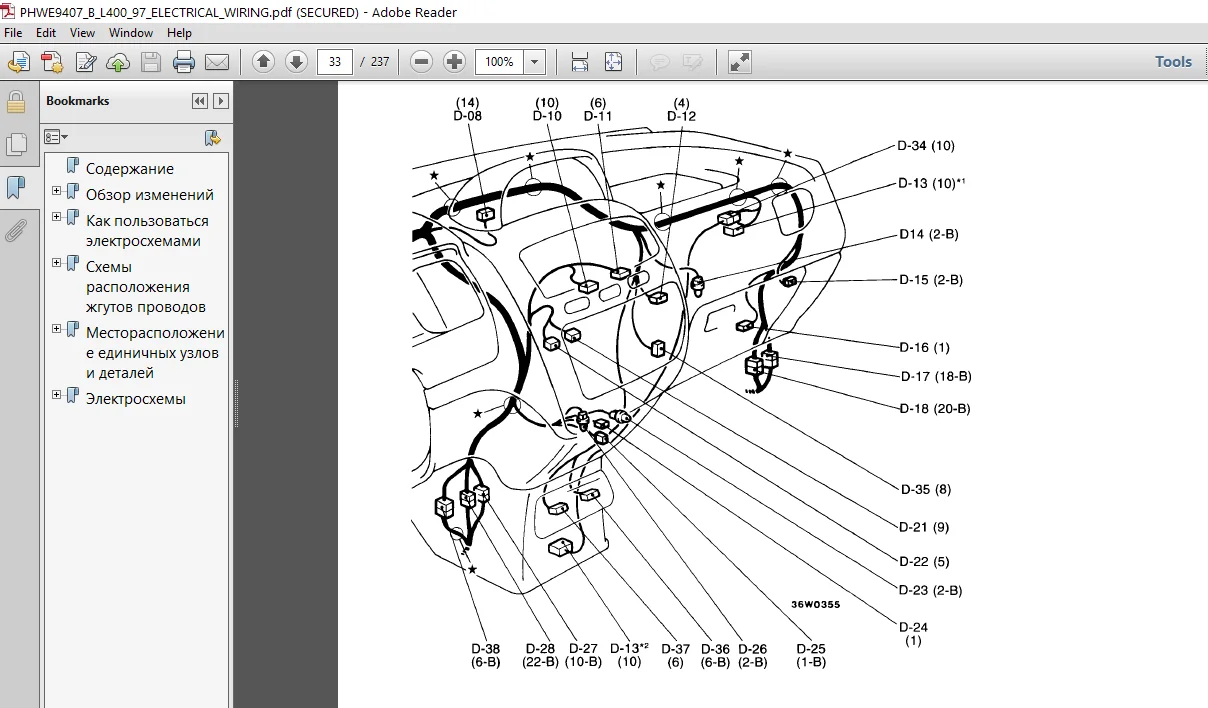
Task: Click the D-38 connector label
Action: point(486,649)
